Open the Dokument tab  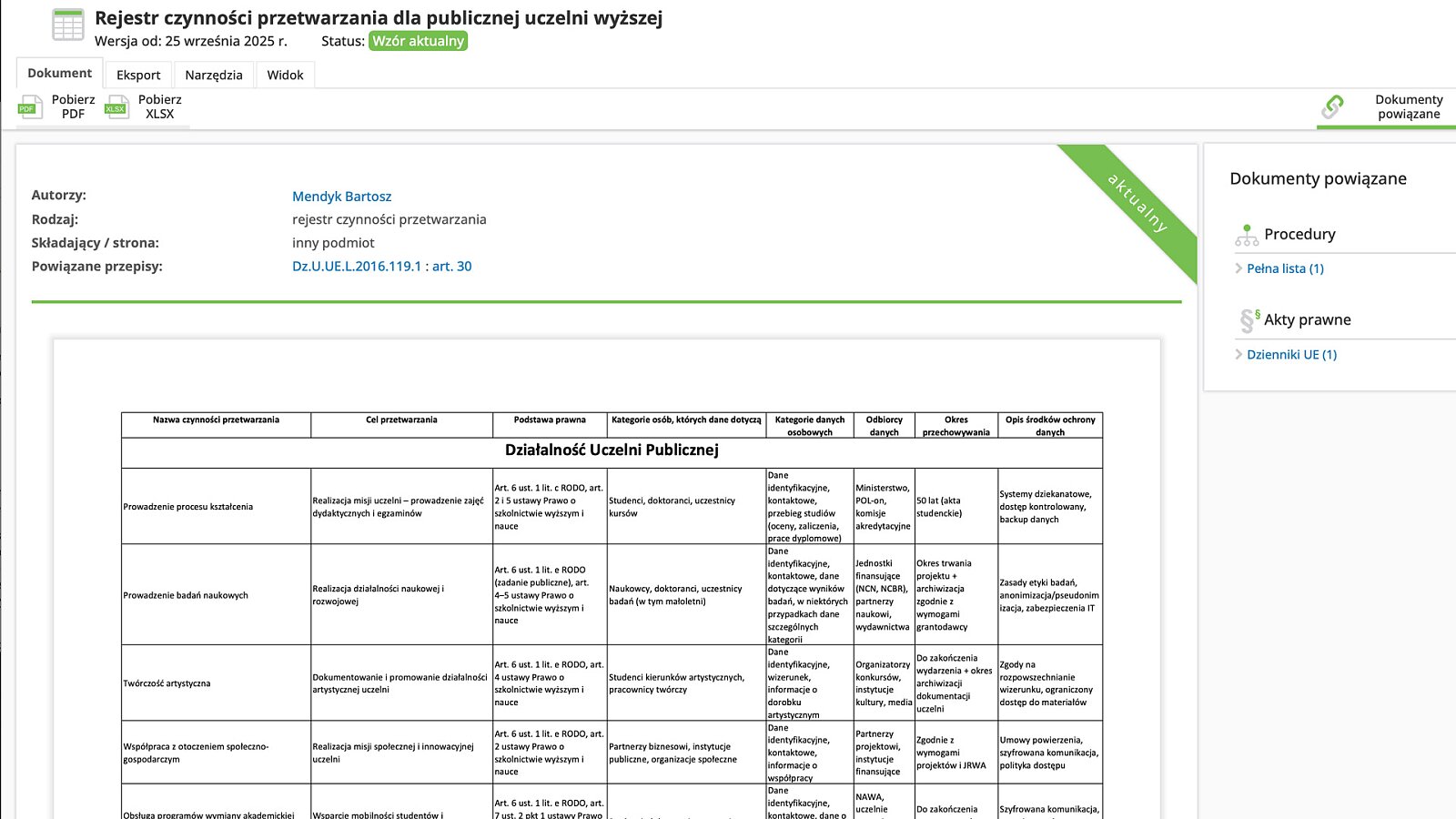pyautogui.click(x=59, y=74)
